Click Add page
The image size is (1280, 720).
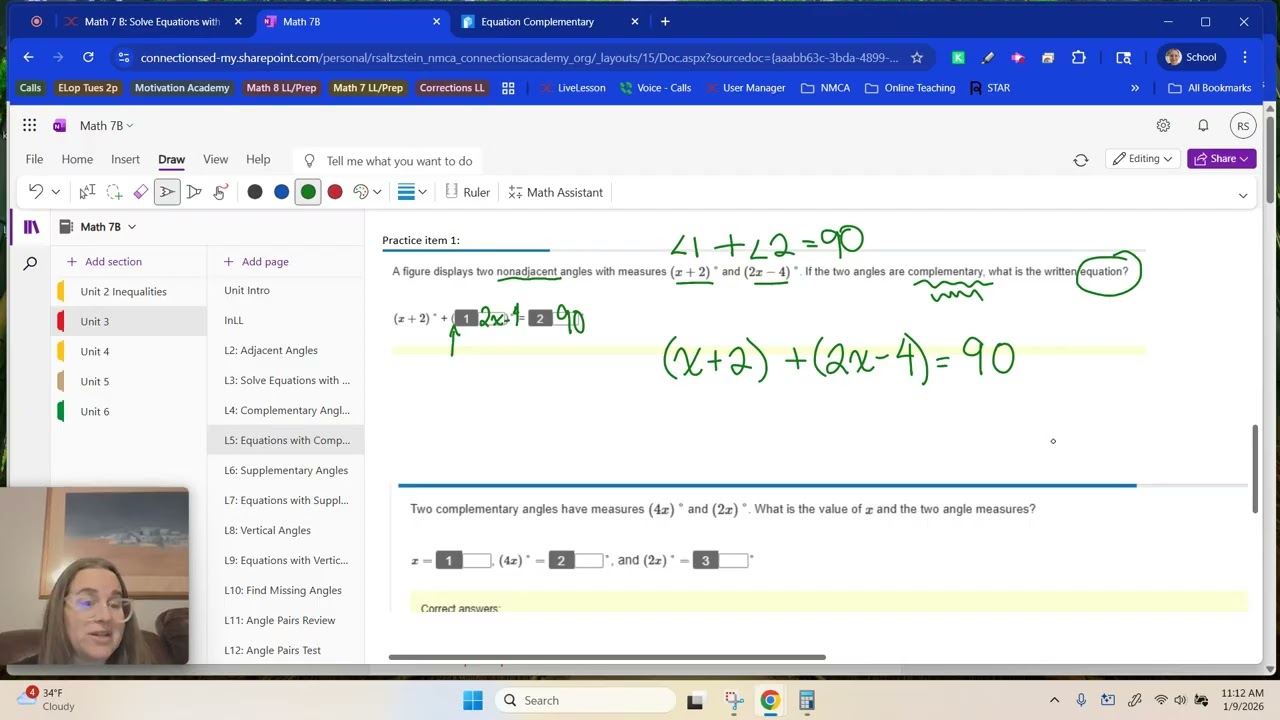click(x=256, y=261)
